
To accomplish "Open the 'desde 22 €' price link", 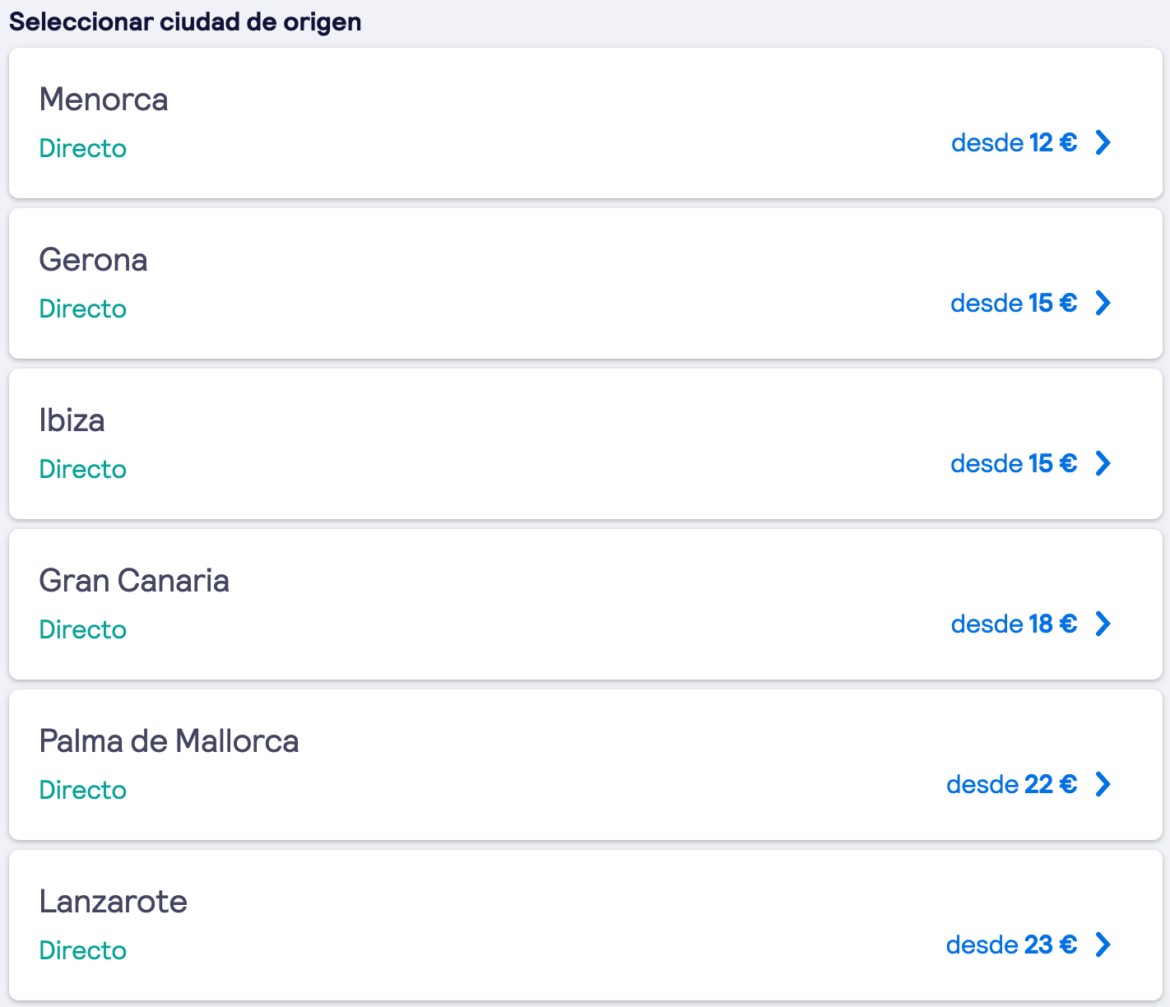I will [x=1011, y=784].
